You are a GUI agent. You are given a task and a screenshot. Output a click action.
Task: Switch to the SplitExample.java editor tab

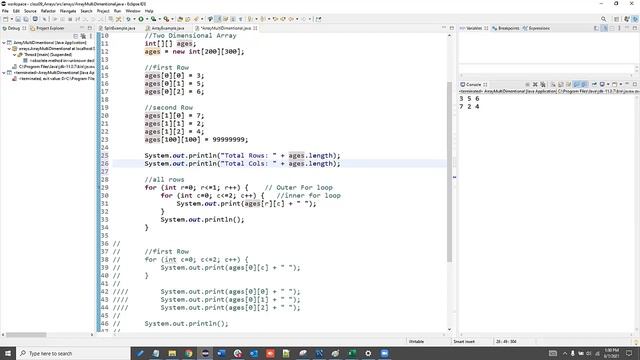tap(120, 28)
